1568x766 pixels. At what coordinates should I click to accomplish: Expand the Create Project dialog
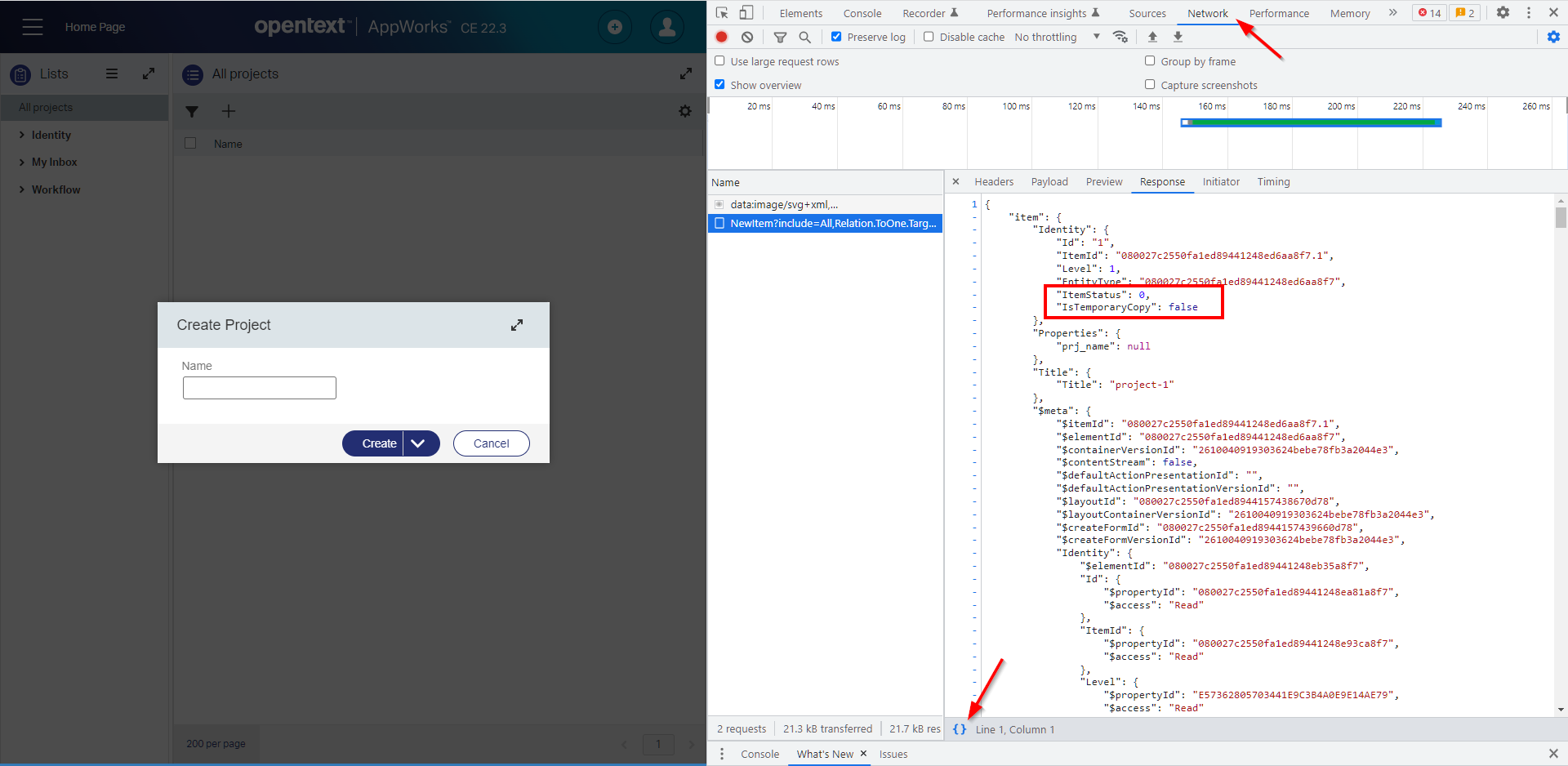pos(517,325)
